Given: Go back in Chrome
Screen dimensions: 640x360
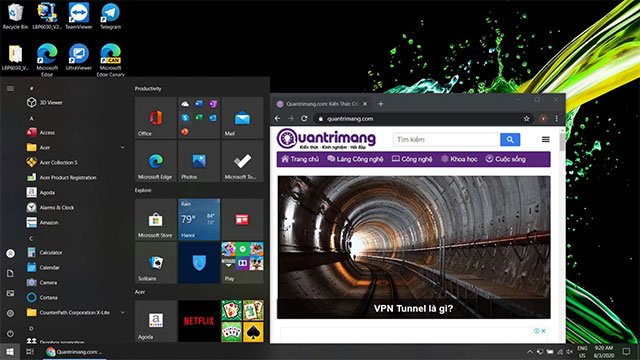Looking at the screenshot, I should pos(278,118).
